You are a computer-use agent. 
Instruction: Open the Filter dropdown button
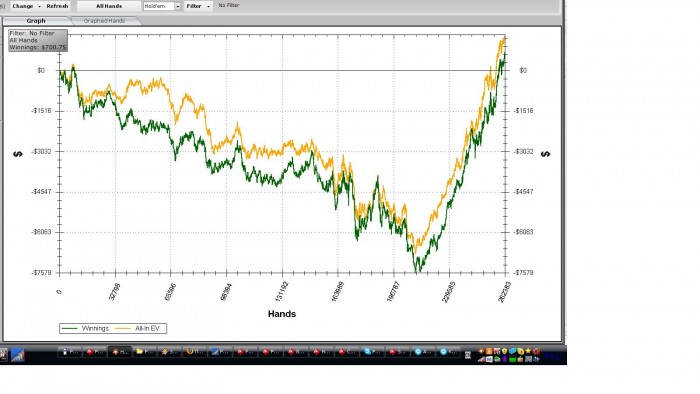click(198, 6)
